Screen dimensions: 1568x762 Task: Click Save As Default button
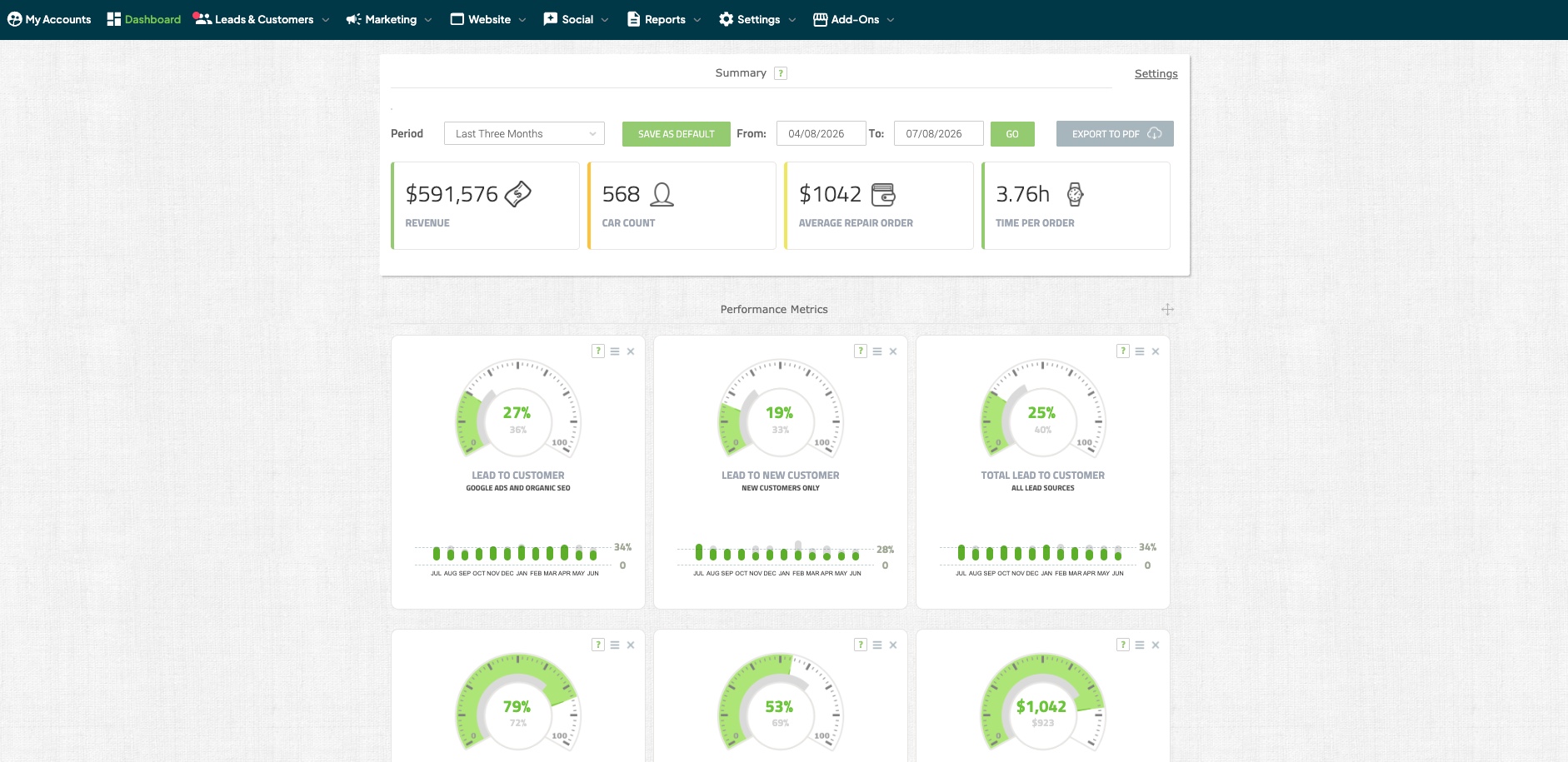[x=677, y=134]
